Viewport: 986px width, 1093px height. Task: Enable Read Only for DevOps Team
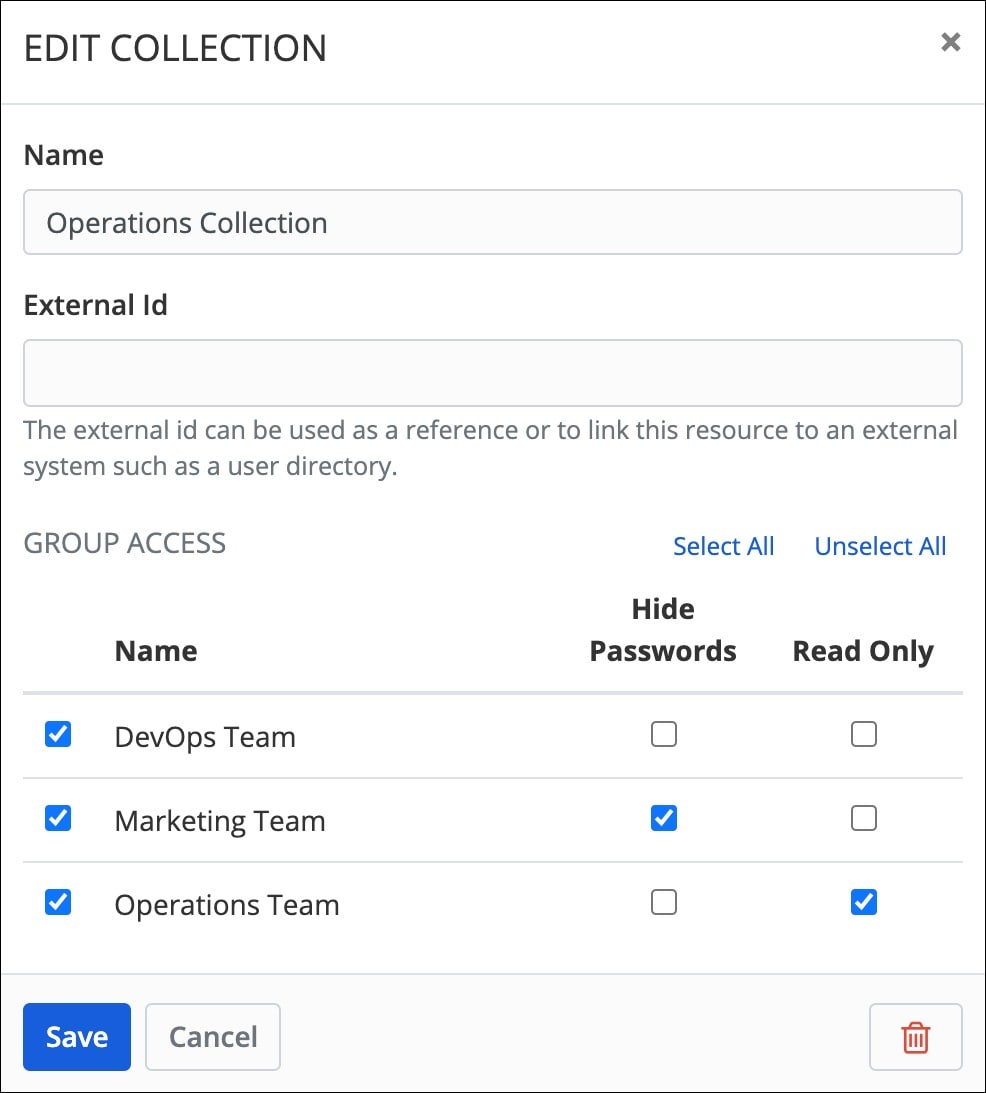point(863,734)
